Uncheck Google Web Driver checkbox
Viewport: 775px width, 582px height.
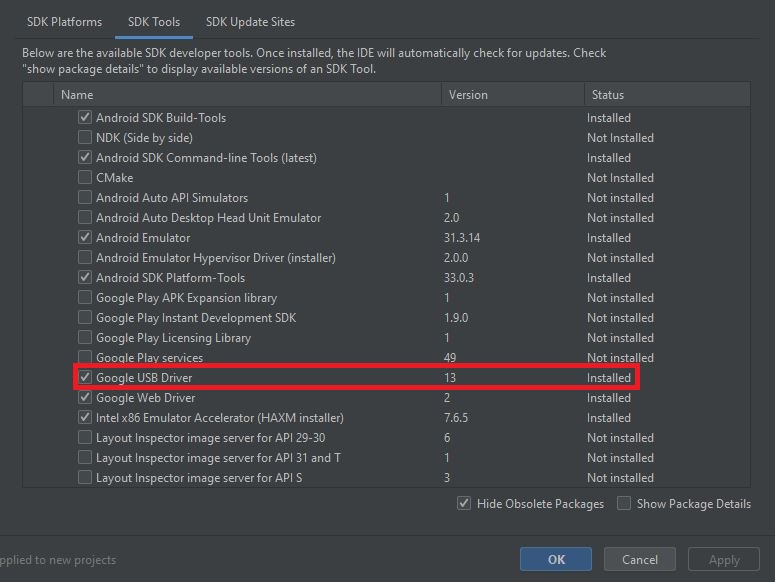85,397
